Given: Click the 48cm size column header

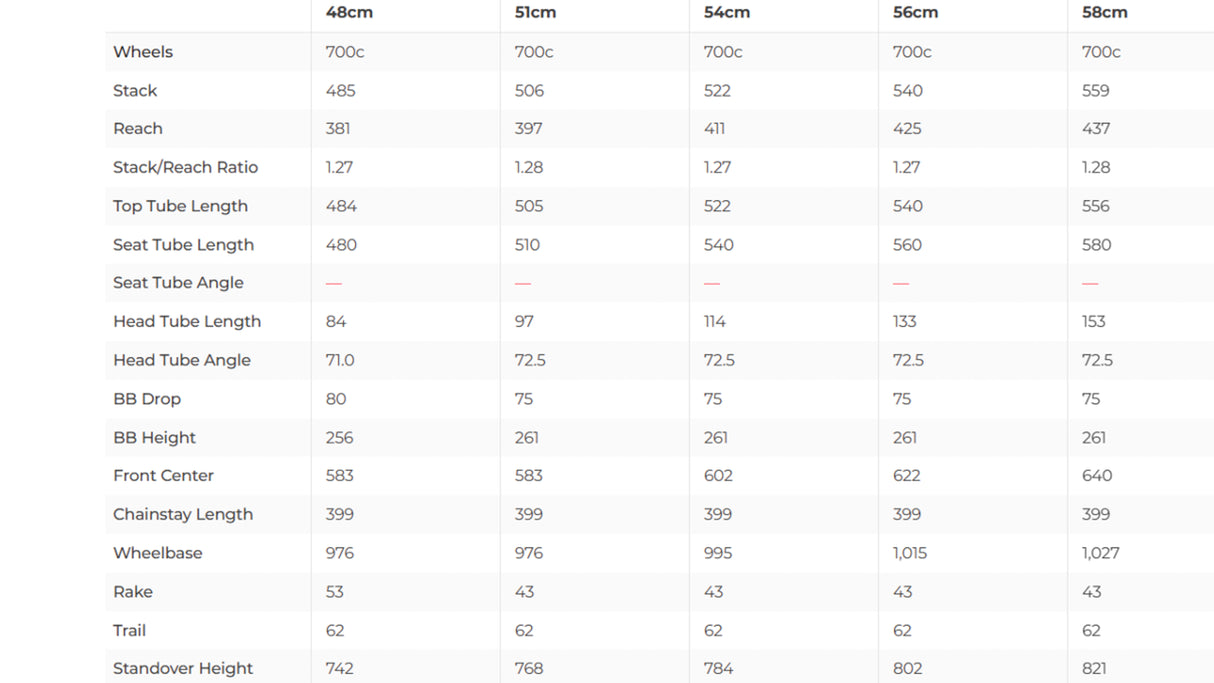Looking at the screenshot, I should point(348,13).
